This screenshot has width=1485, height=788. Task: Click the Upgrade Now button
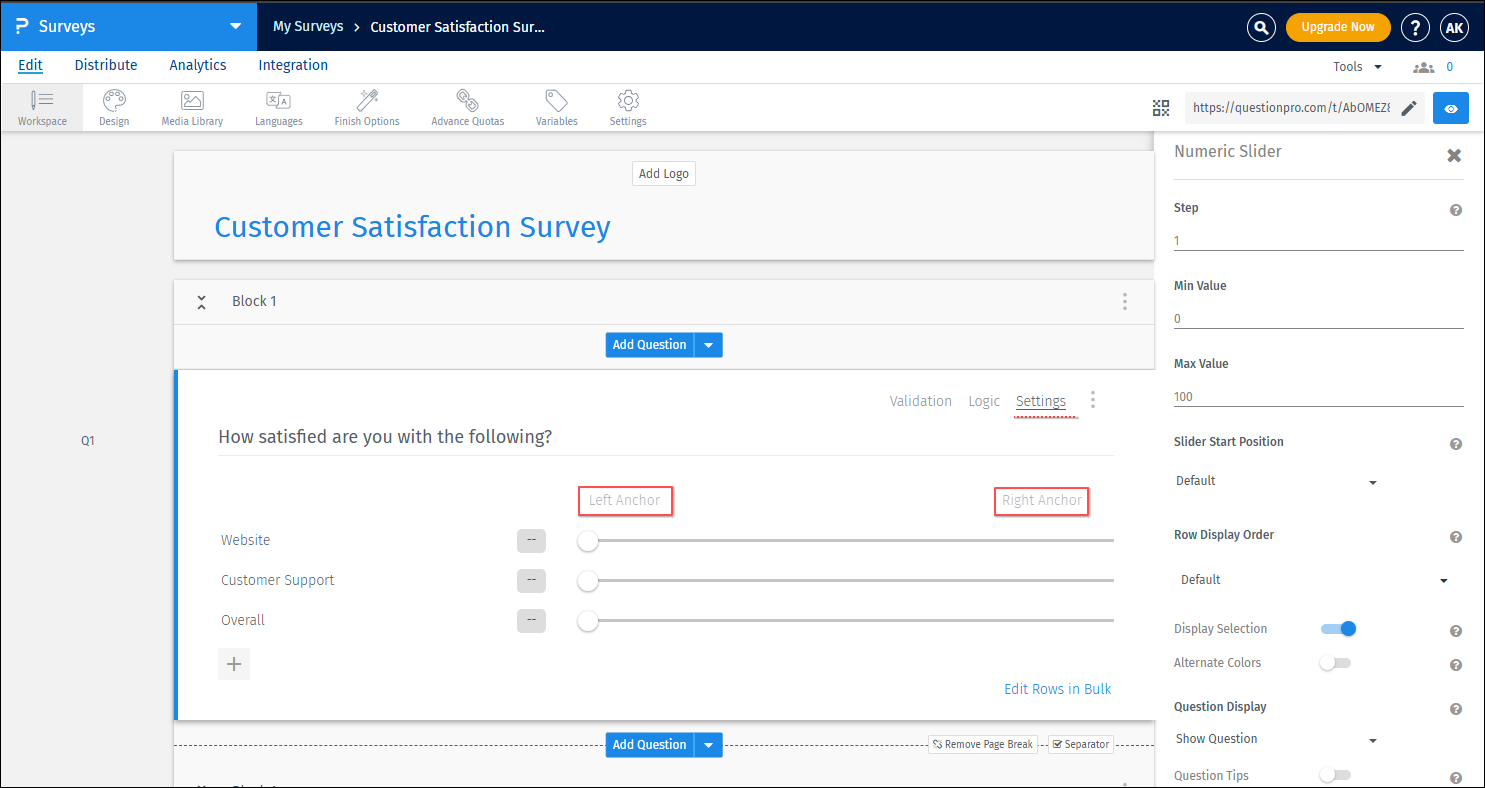pyautogui.click(x=1338, y=27)
